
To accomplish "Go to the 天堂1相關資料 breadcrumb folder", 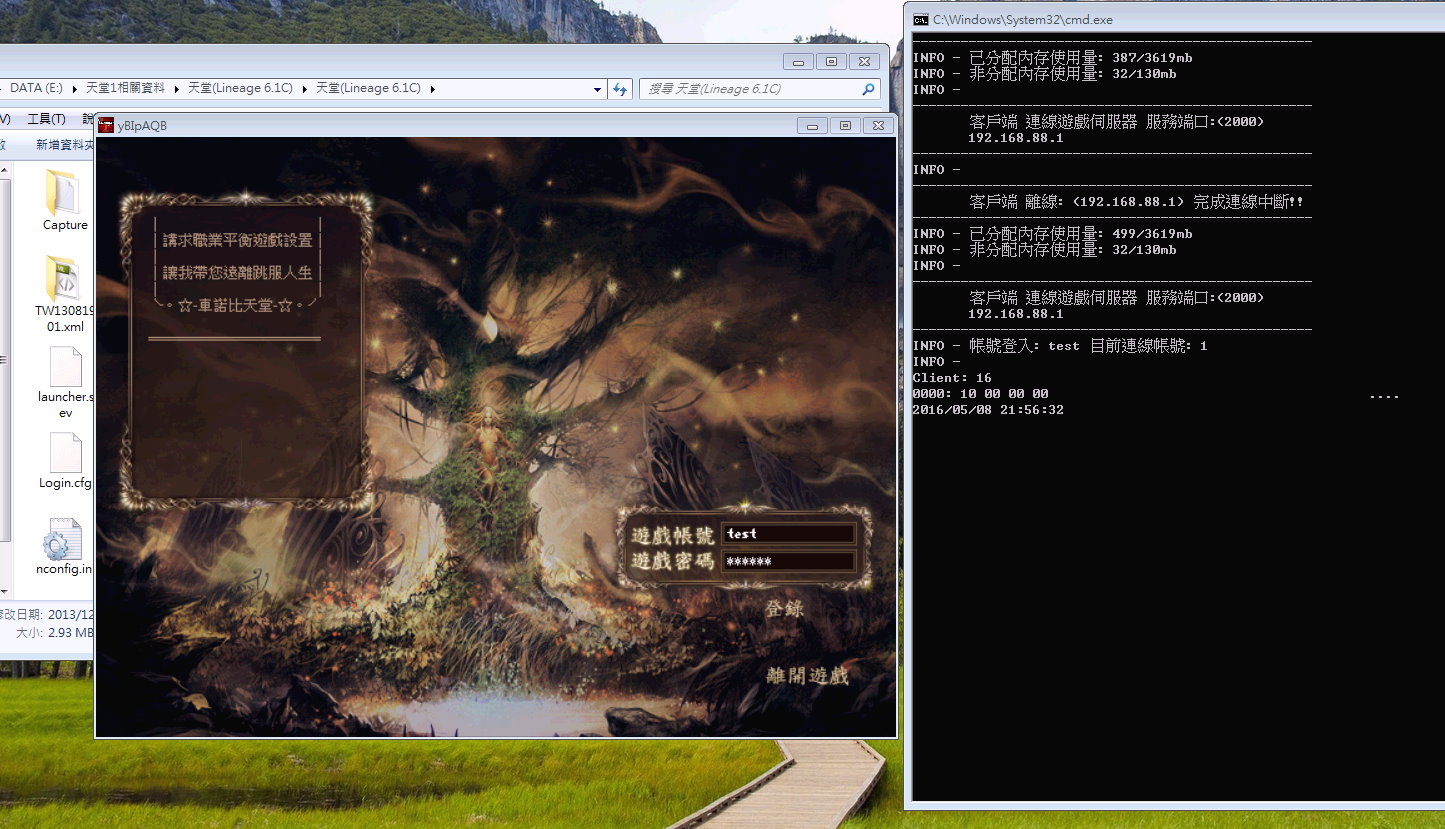I will coord(126,88).
